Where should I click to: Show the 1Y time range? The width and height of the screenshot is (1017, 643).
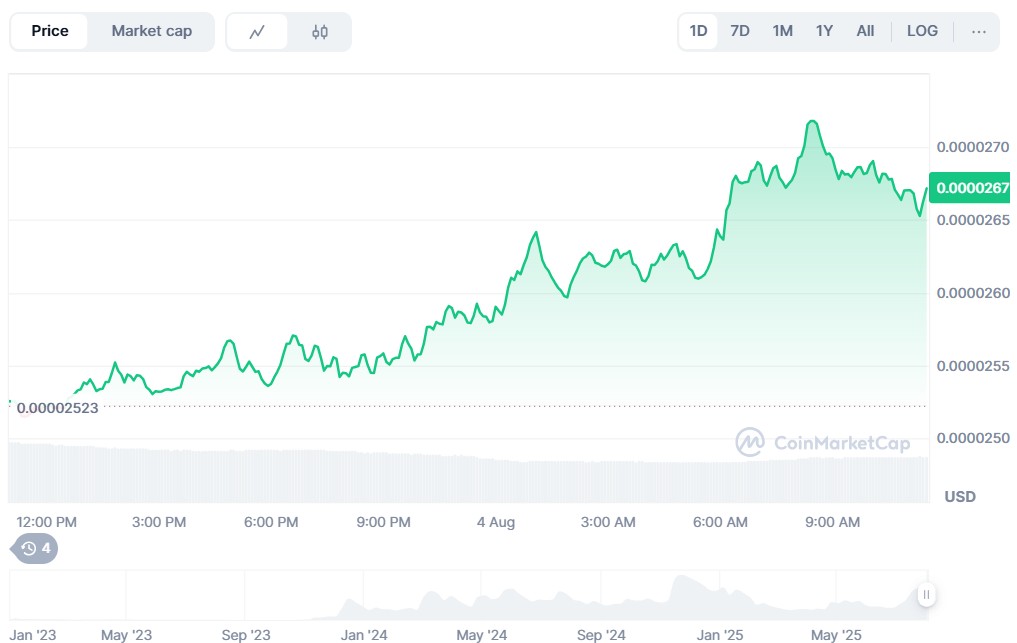tap(824, 31)
